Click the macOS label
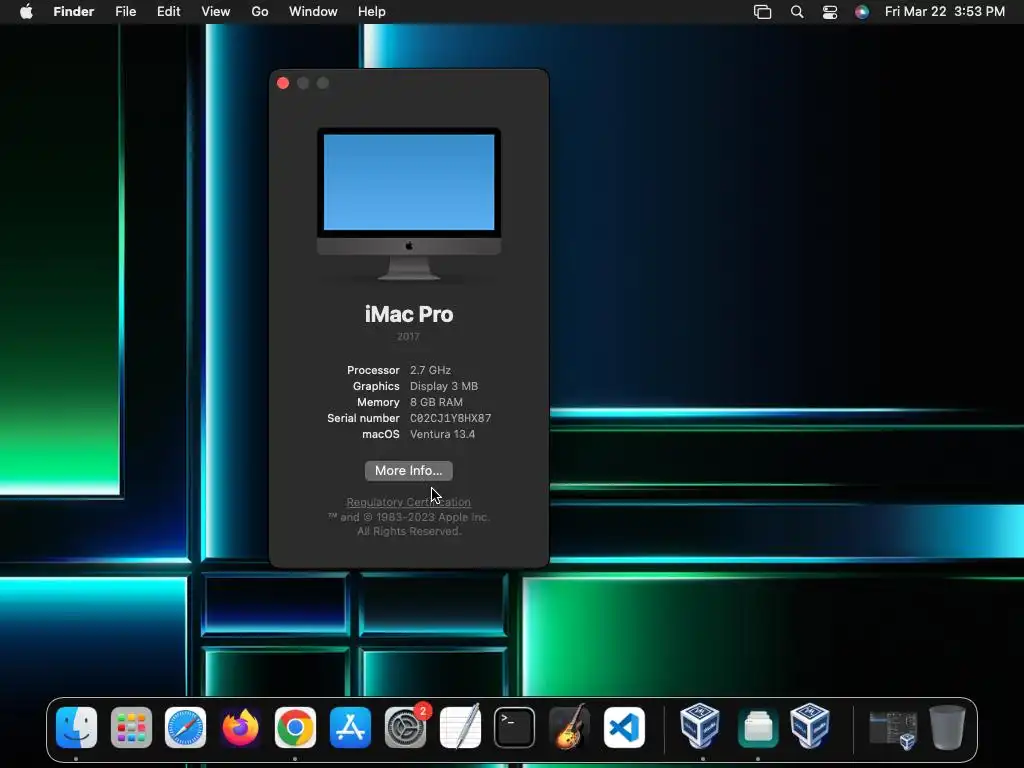 pyautogui.click(x=381, y=434)
